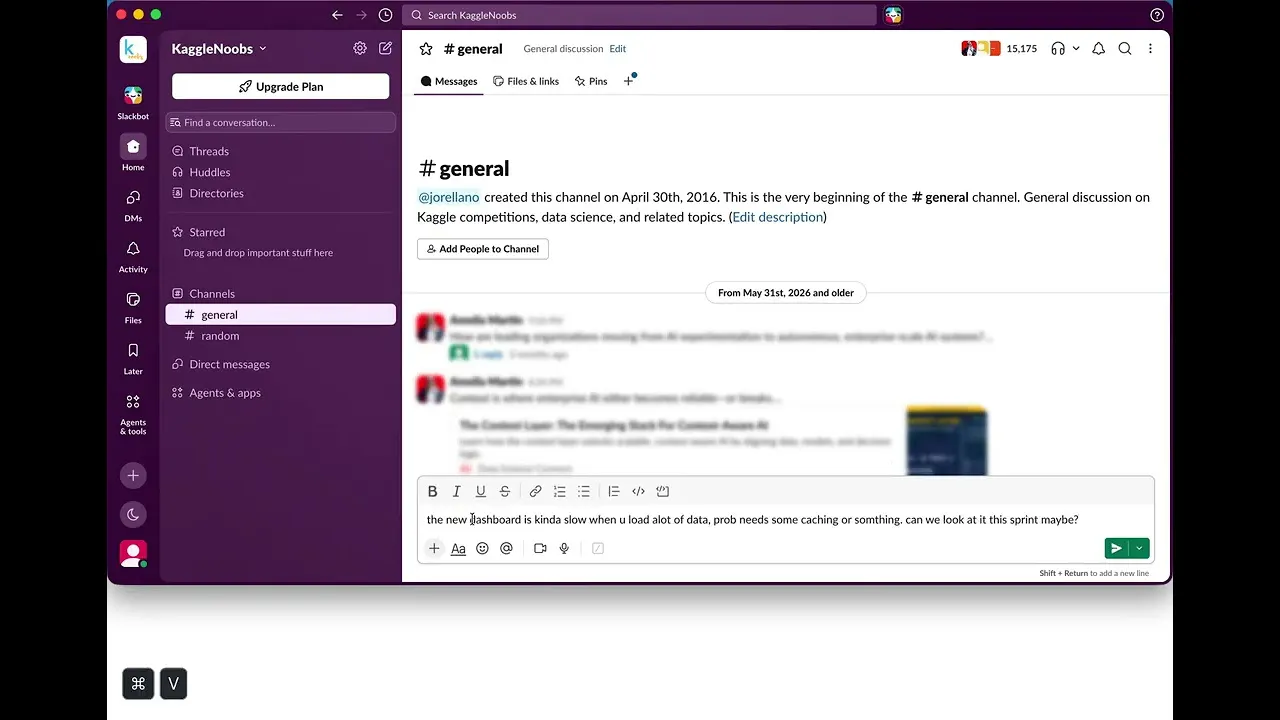1280x720 pixels.
Task: Add a new tab with plus icon
Action: 628,81
